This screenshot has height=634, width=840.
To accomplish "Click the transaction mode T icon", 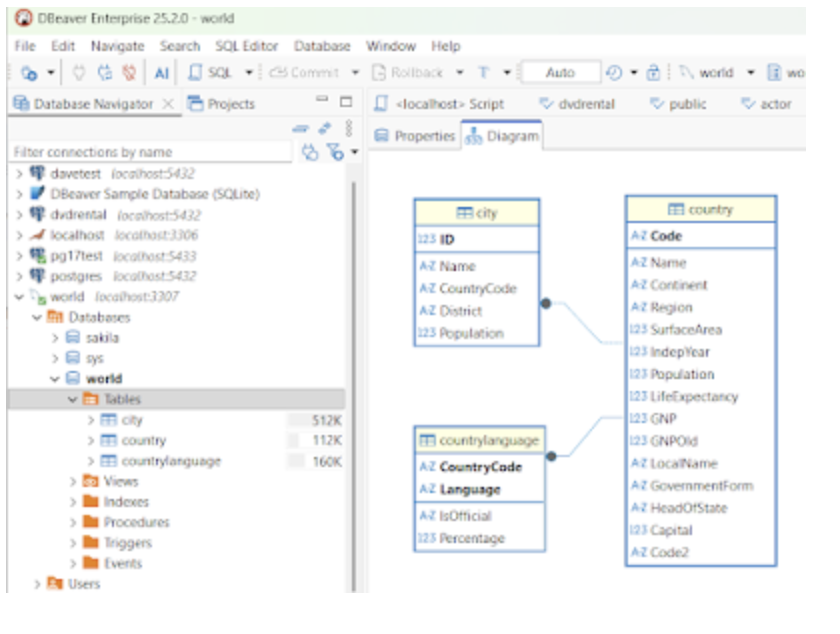I will (483, 72).
